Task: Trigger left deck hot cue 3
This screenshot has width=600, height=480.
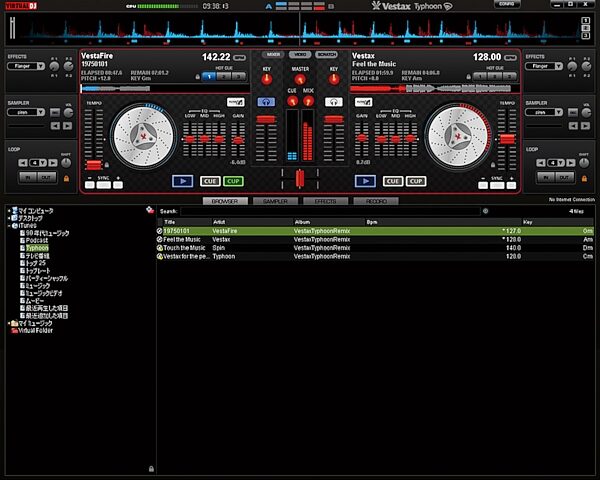Action: point(238,77)
